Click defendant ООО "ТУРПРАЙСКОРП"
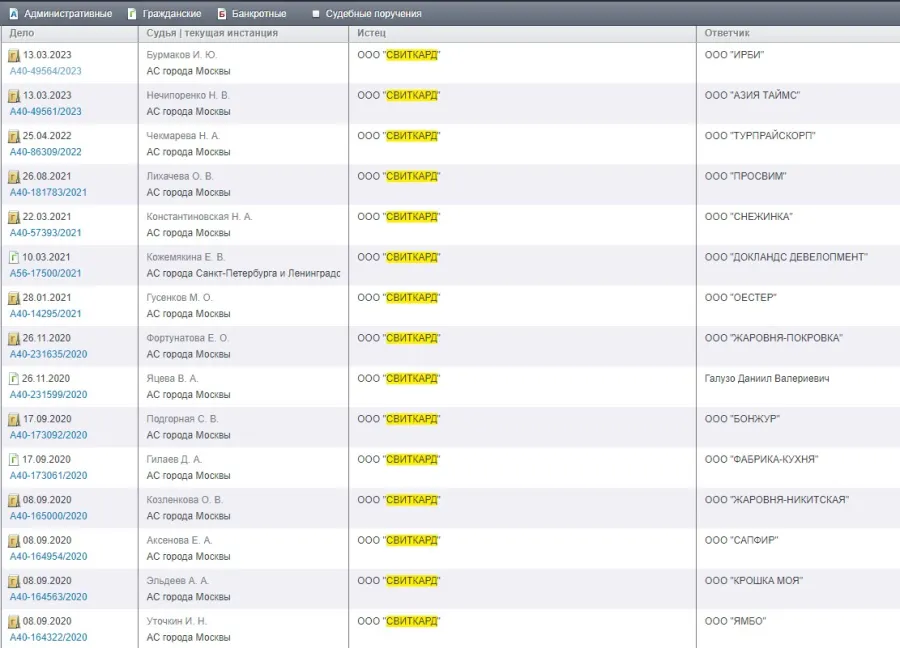 [x=760, y=136]
